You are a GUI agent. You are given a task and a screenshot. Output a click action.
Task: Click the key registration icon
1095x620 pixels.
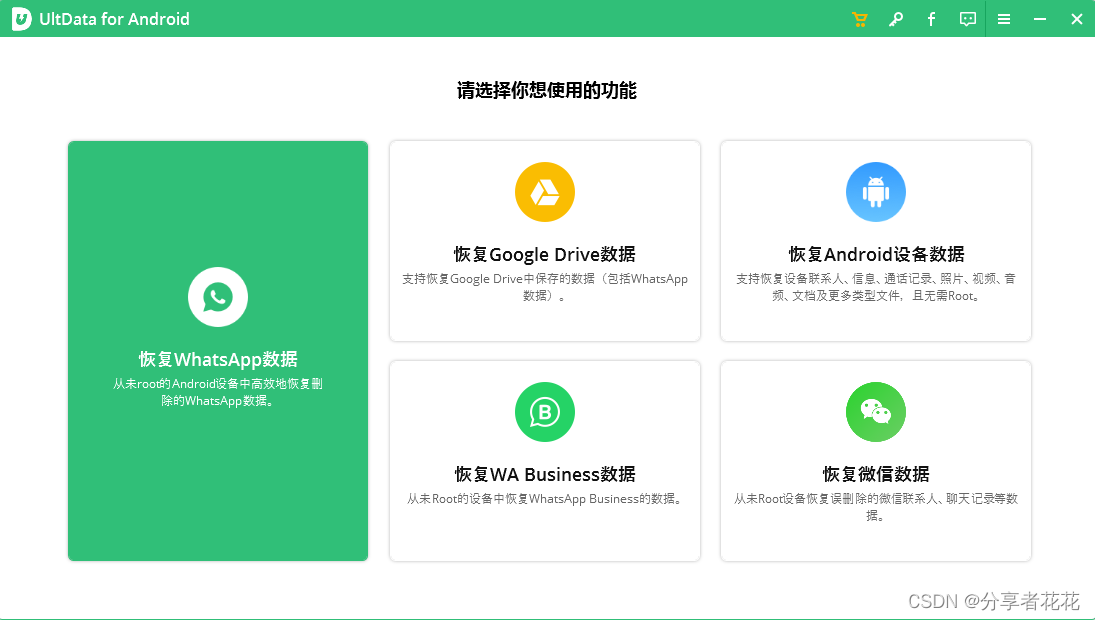[x=896, y=19]
